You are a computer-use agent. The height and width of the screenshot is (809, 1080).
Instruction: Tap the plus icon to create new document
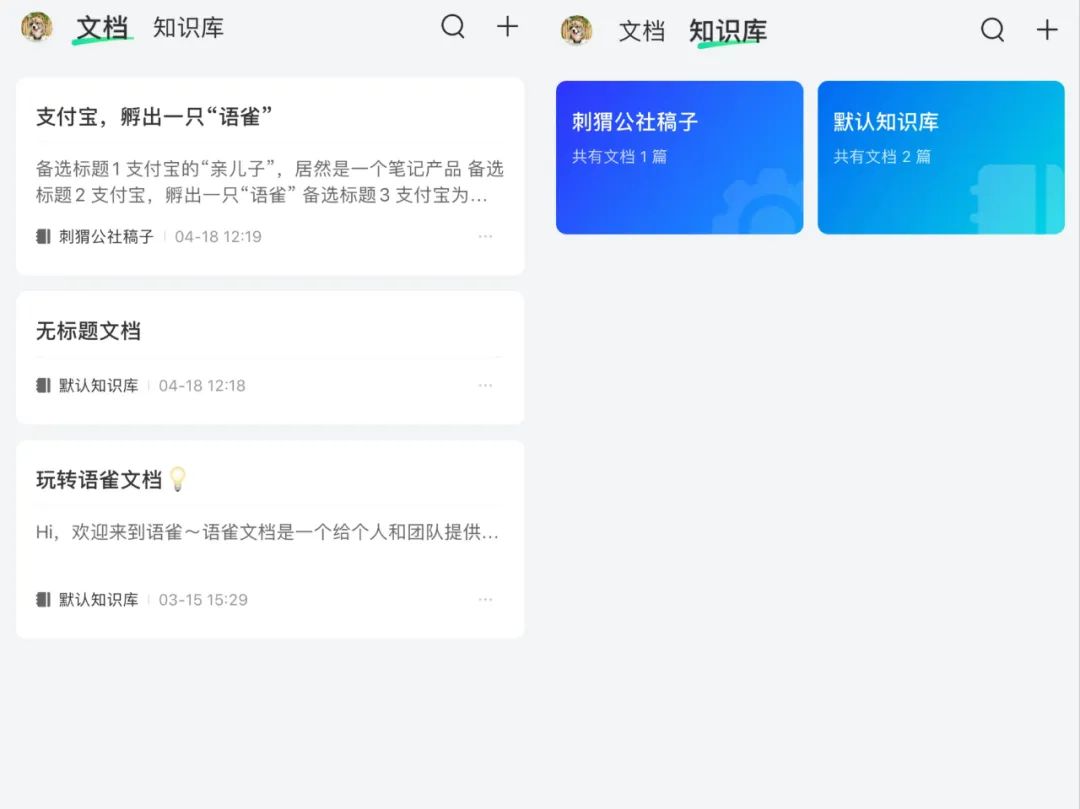coord(507,28)
